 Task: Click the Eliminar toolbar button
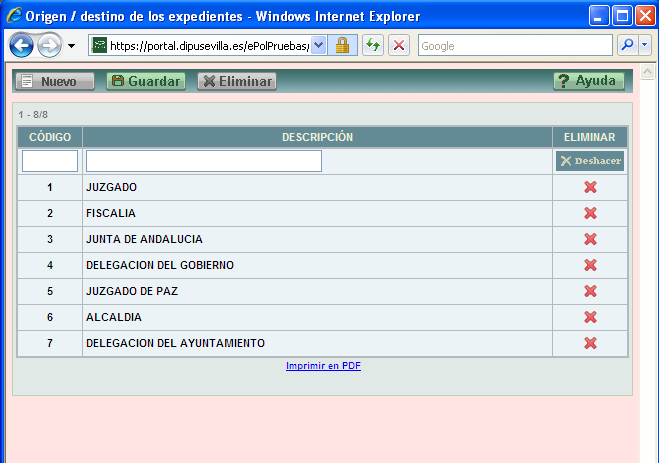click(237, 81)
